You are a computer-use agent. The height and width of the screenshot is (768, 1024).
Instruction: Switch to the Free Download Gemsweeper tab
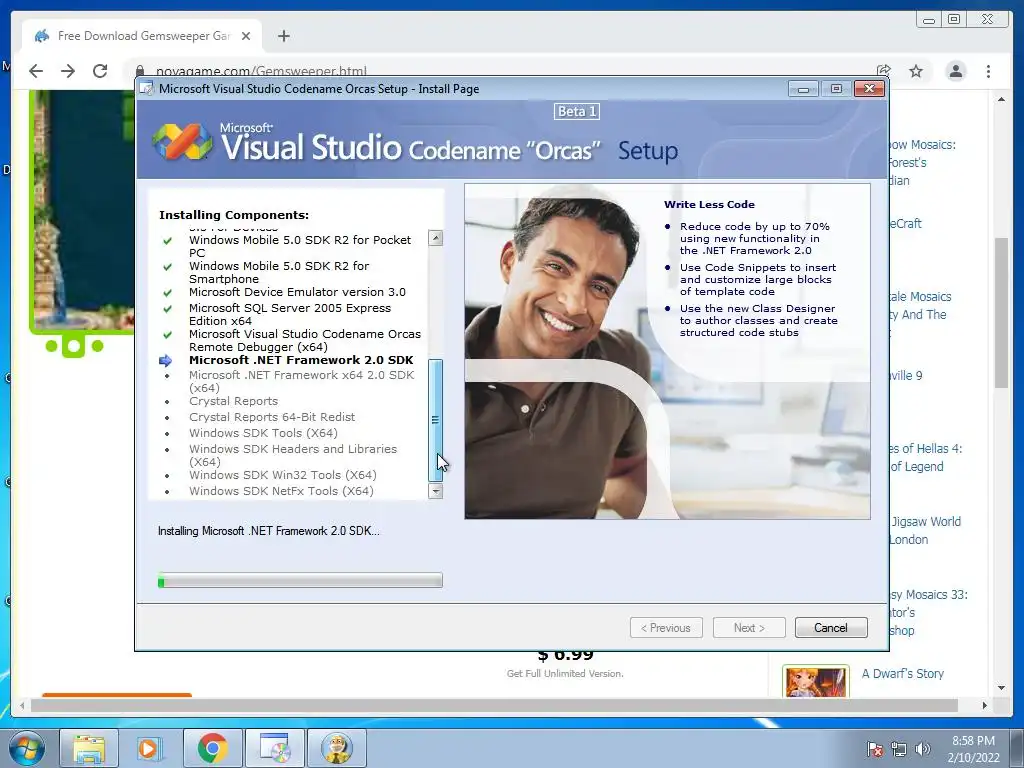[142, 36]
